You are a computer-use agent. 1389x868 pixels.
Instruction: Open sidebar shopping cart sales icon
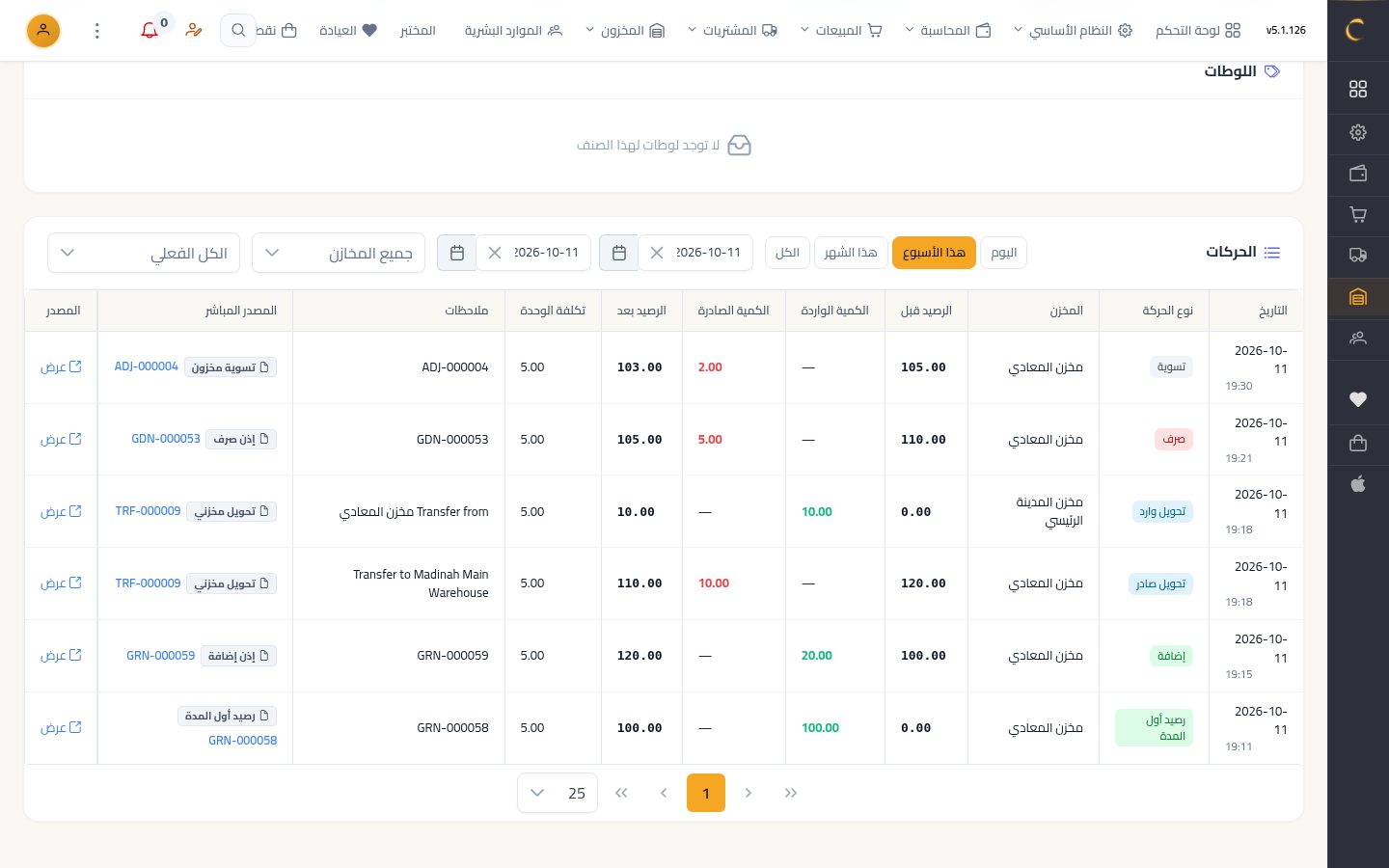pos(1358,214)
